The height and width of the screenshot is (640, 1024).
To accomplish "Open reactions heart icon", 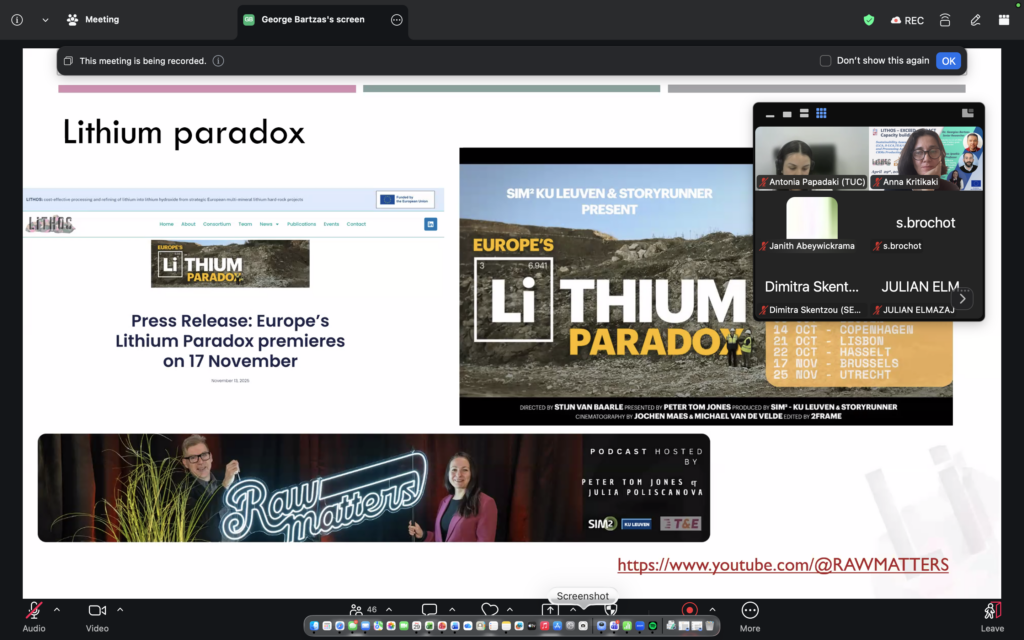I will click(489, 610).
